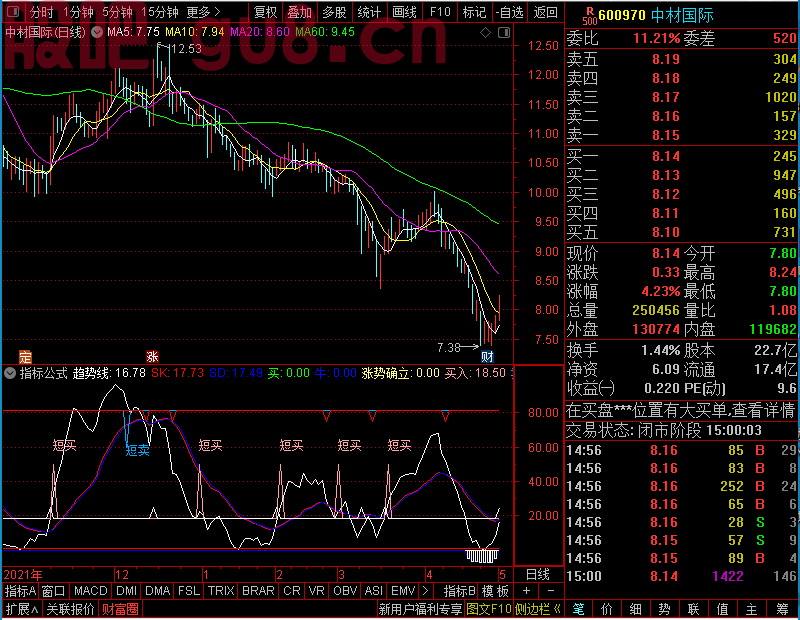
Task: Toggle the panel layout icon beside the diamond
Action: point(504,33)
